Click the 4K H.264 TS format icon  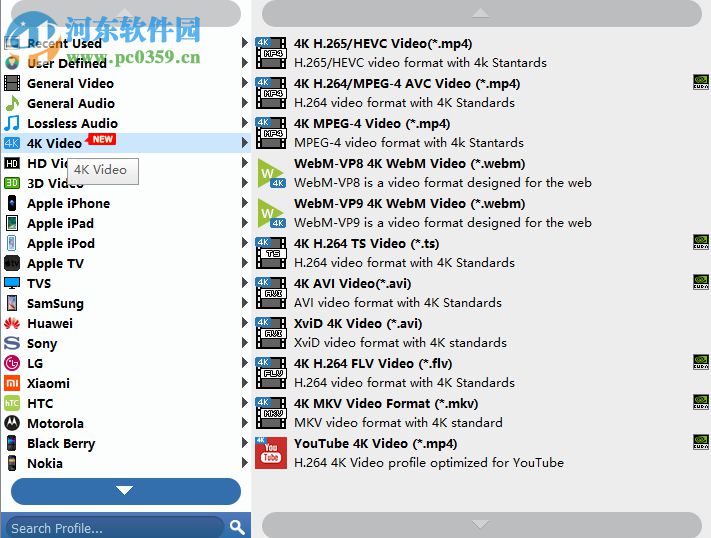click(x=271, y=253)
